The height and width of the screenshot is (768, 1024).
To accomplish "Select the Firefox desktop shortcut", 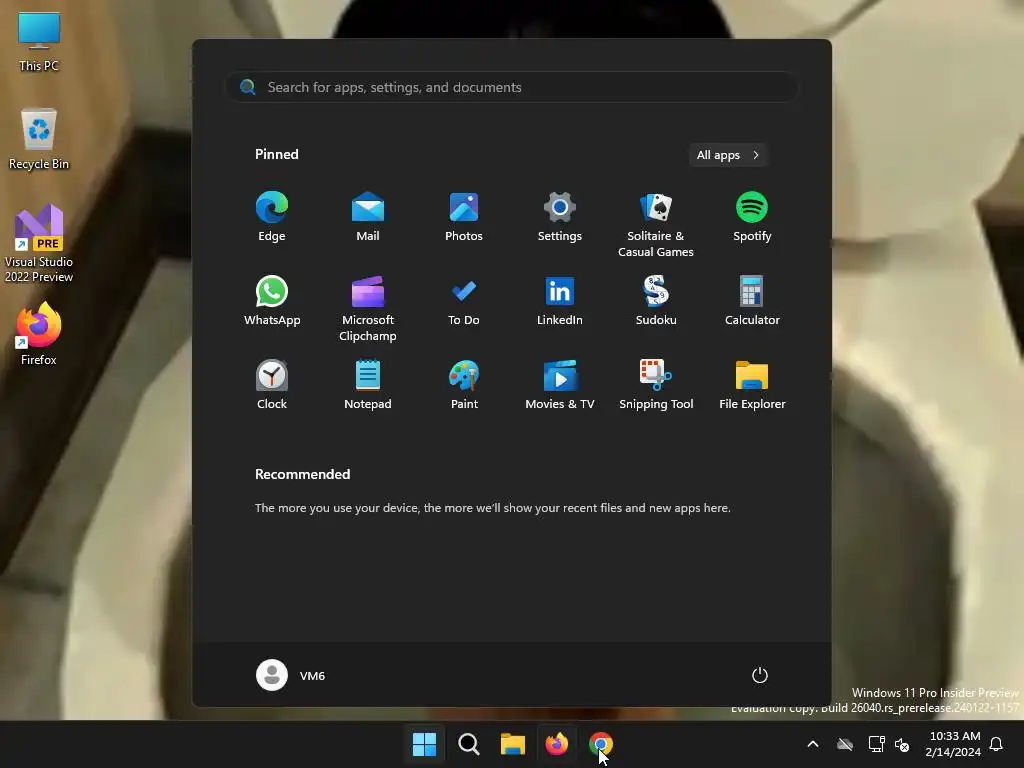I will click(x=39, y=334).
